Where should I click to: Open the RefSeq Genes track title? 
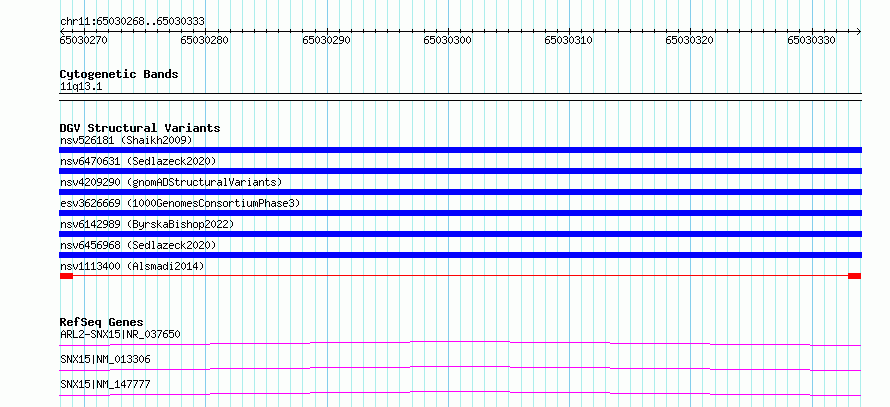pyautogui.click(x=102, y=322)
